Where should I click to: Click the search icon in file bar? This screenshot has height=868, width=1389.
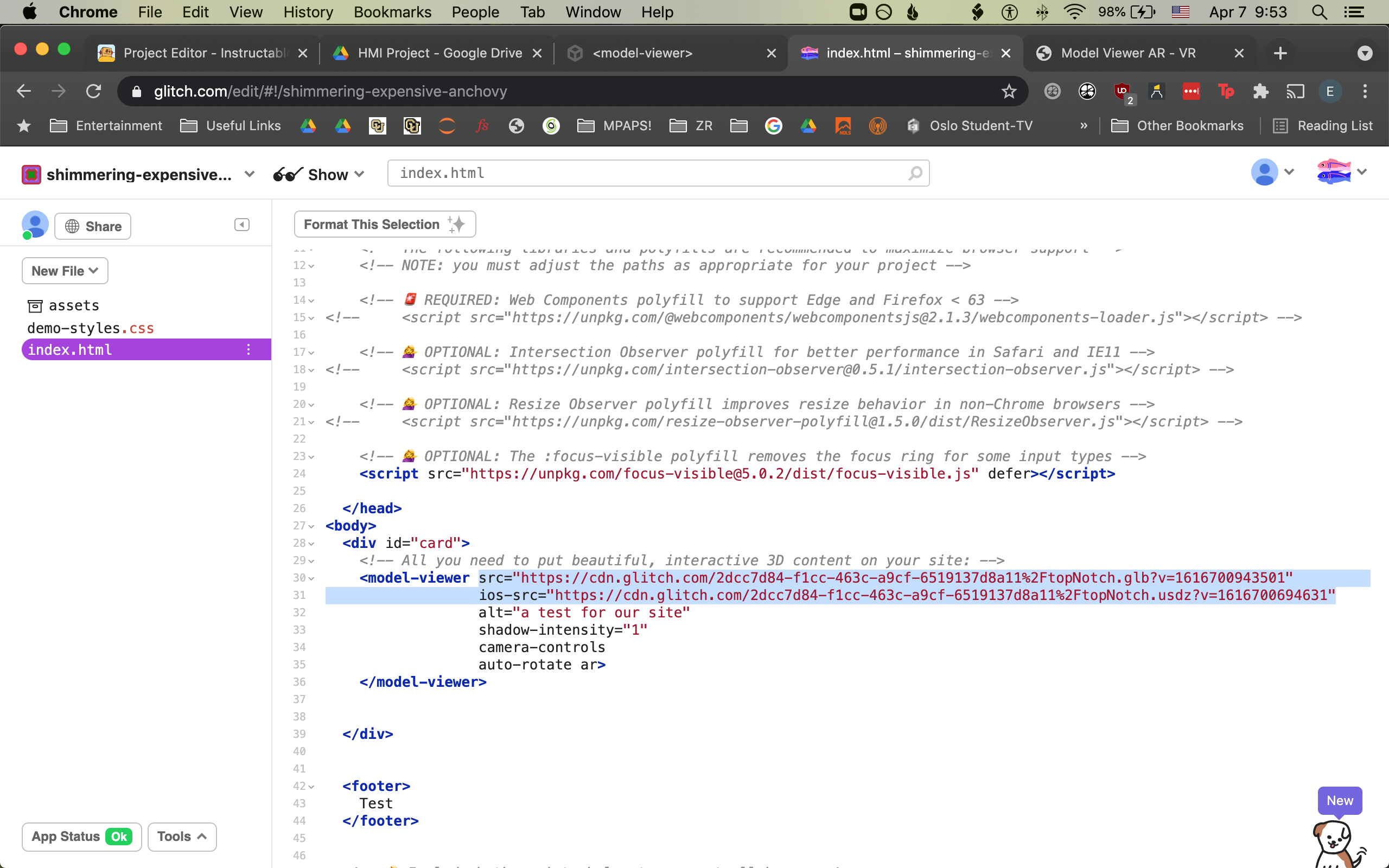pyautogui.click(x=916, y=173)
